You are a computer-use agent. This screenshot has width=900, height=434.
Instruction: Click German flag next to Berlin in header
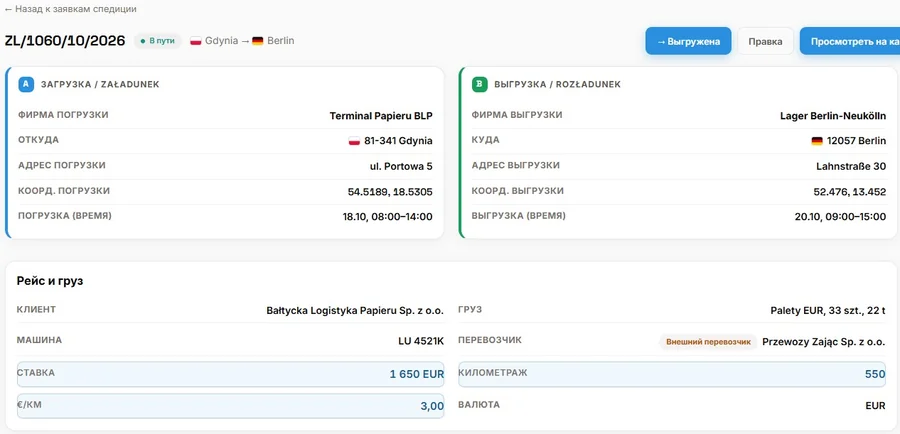258,41
